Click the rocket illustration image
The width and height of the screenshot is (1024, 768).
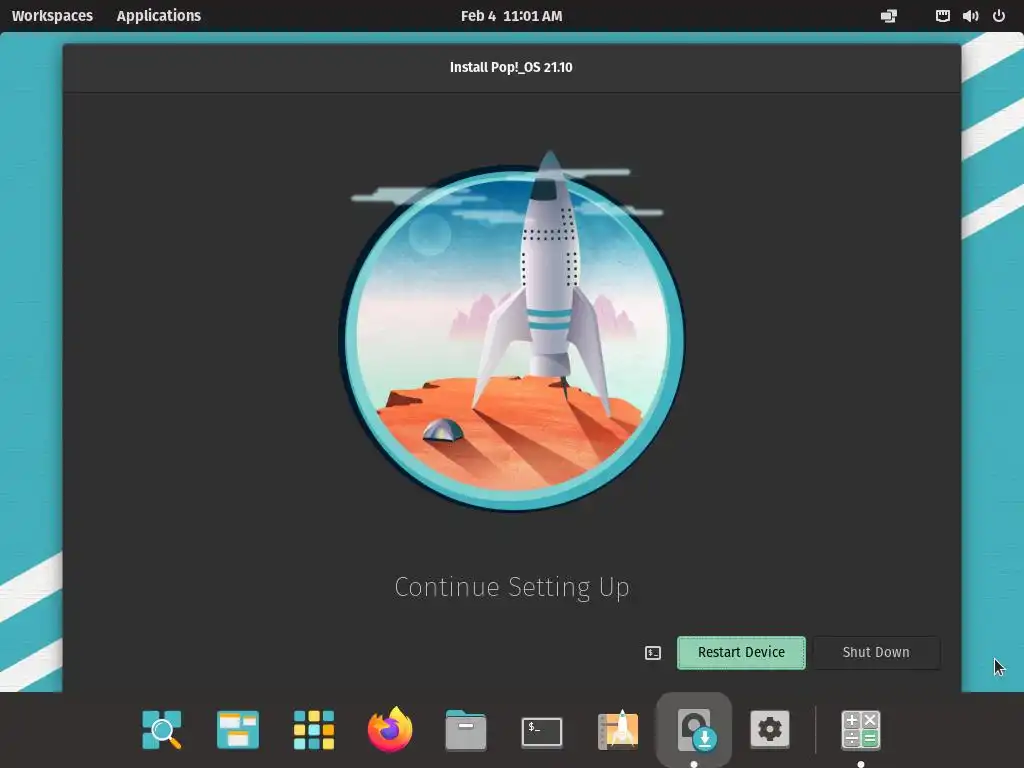point(511,331)
